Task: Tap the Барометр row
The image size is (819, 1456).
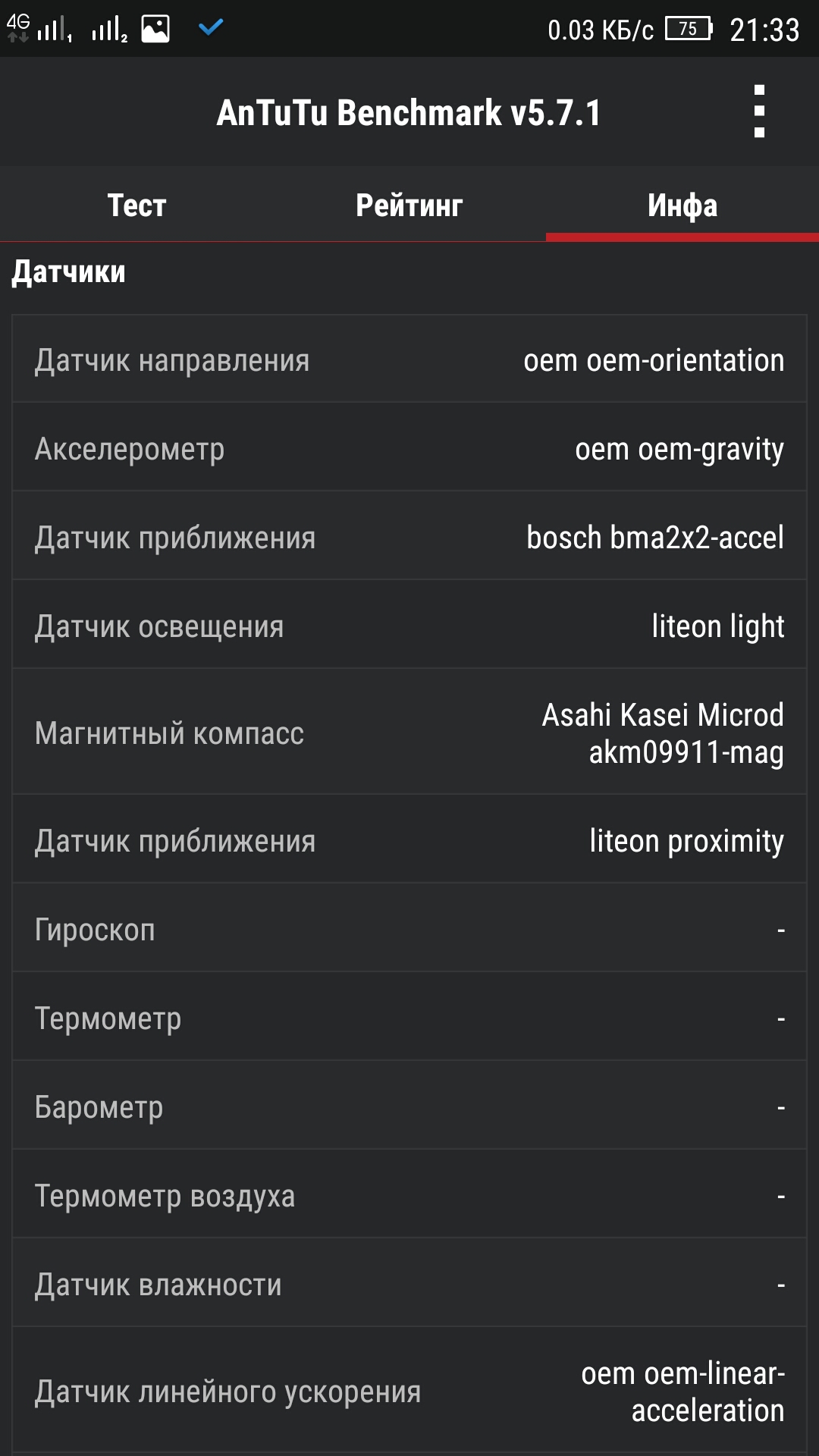Action: (x=409, y=1106)
